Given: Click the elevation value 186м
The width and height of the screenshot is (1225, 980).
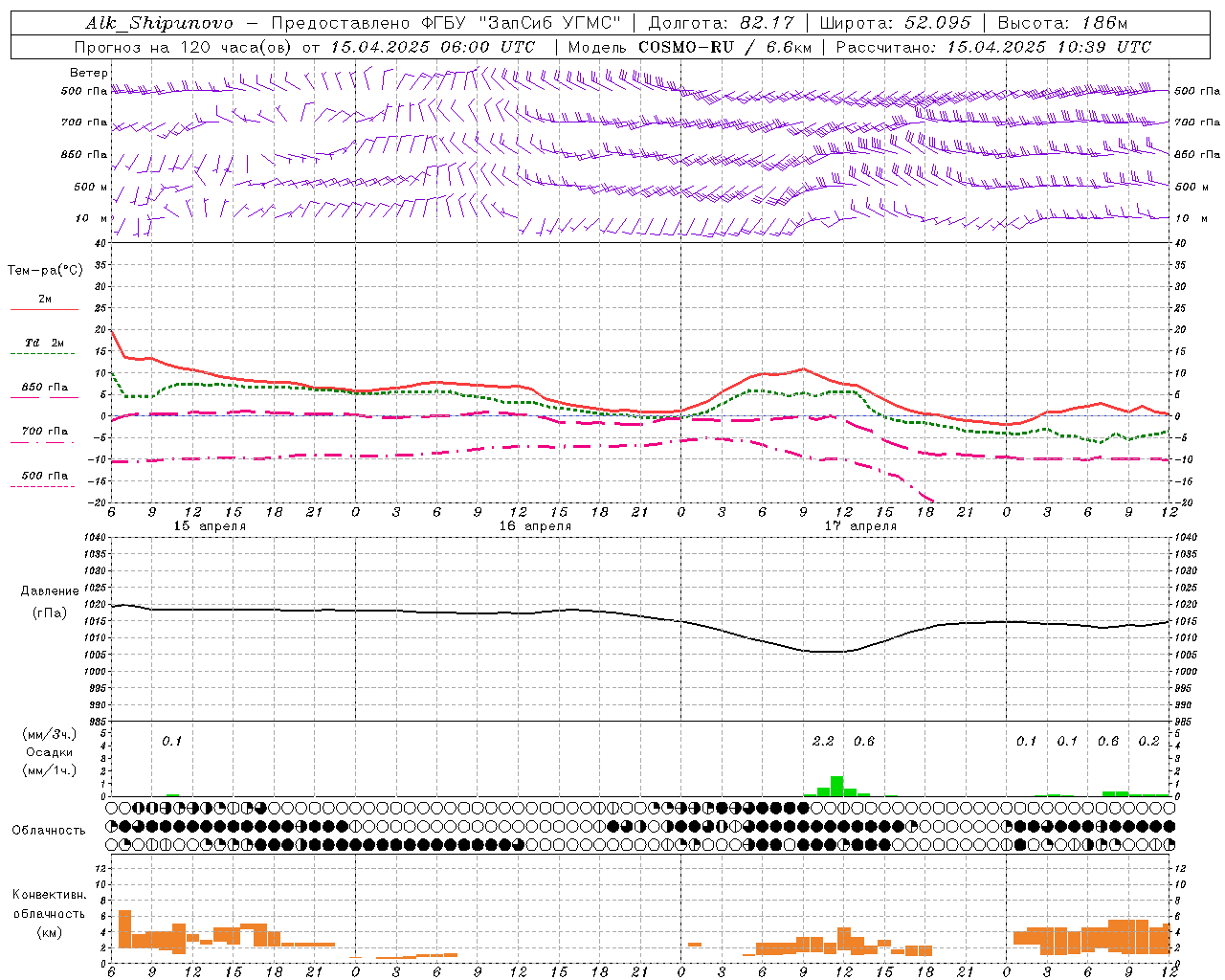Looking at the screenshot, I should [x=1106, y=23].
